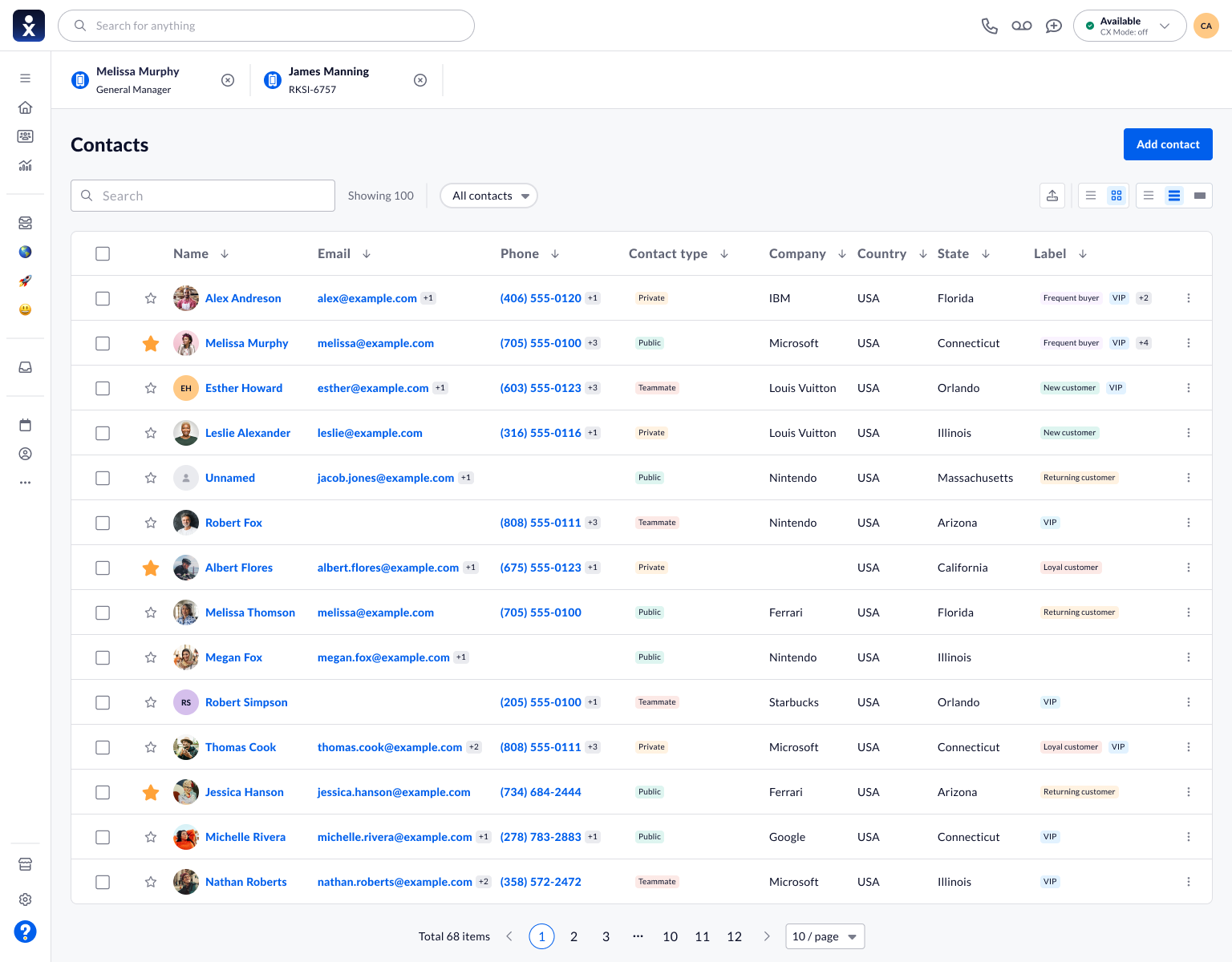Sort by the Name column arrow
The image size is (1232, 962).
(225, 253)
